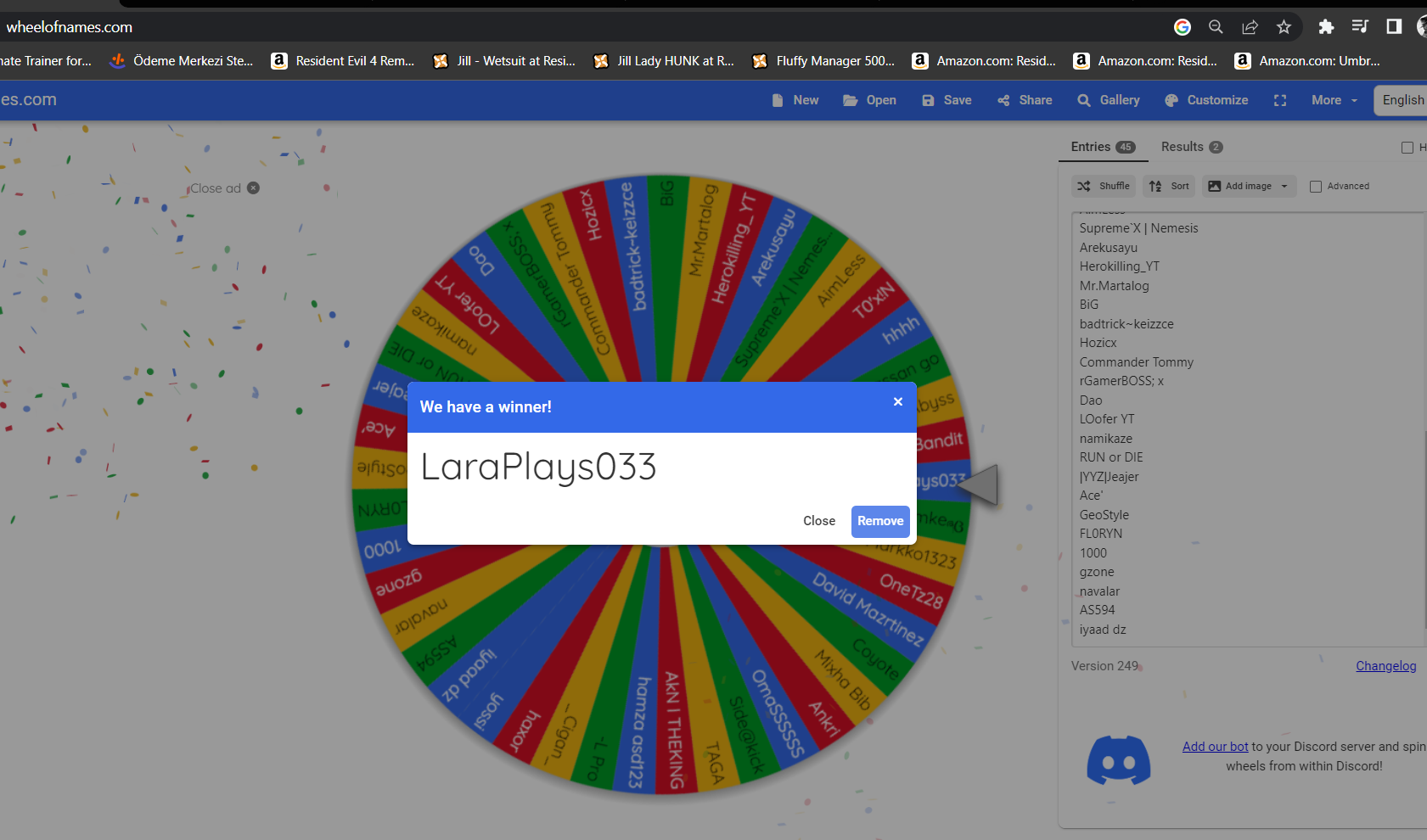Close the ad using the X icon
The width and height of the screenshot is (1427, 840).
click(x=253, y=188)
